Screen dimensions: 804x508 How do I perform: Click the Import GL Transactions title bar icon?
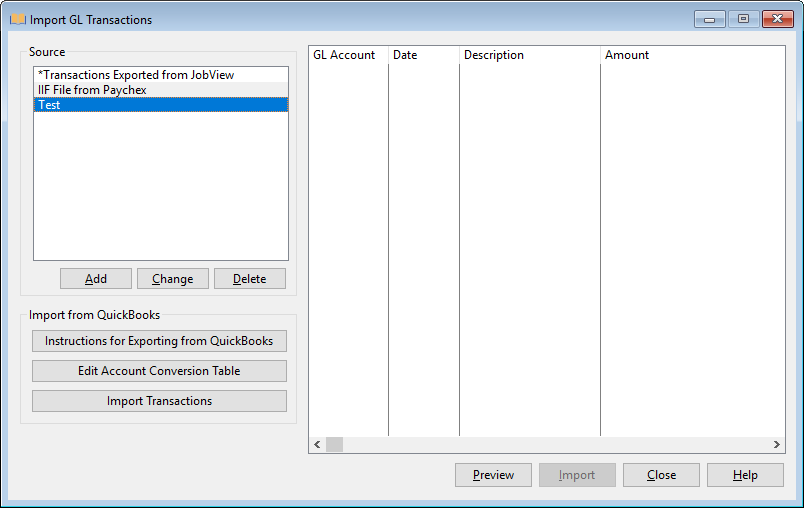(x=17, y=19)
